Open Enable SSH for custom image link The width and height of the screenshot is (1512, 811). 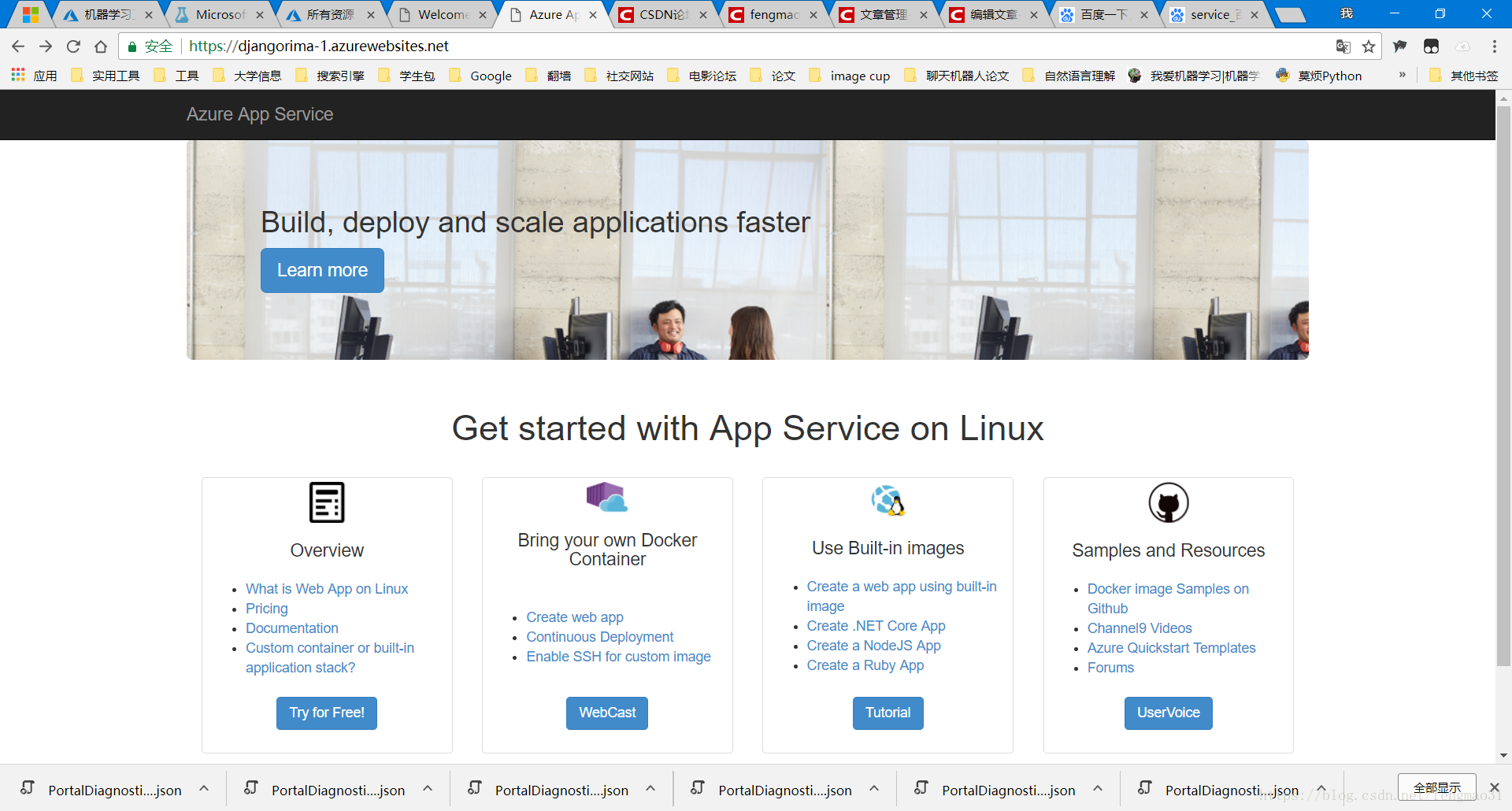[619, 657]
